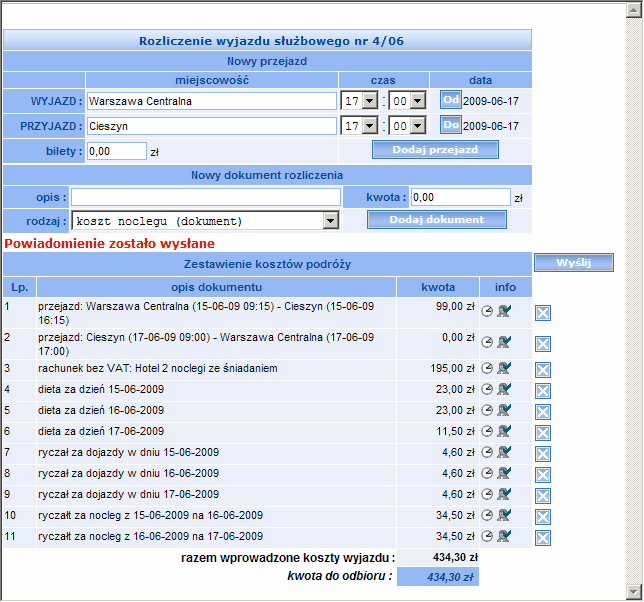Open clock icon for Hotel 2 noclegi row
Image resolution: width=644 pixels, height=602 pixels.
[487, 368]
